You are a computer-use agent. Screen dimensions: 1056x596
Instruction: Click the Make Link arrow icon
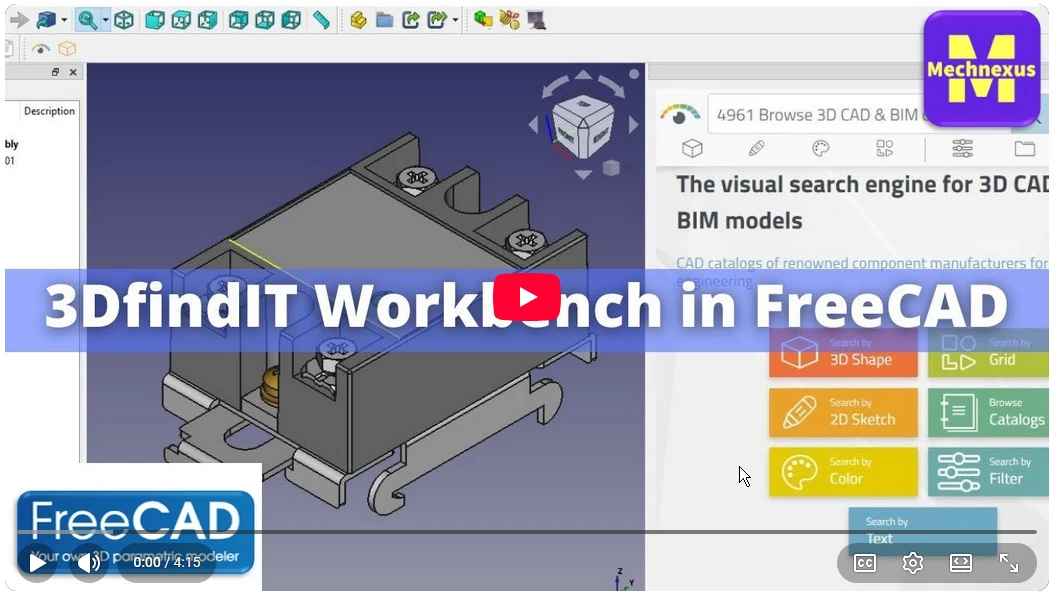pyautogui.click(x=411, y=20)
